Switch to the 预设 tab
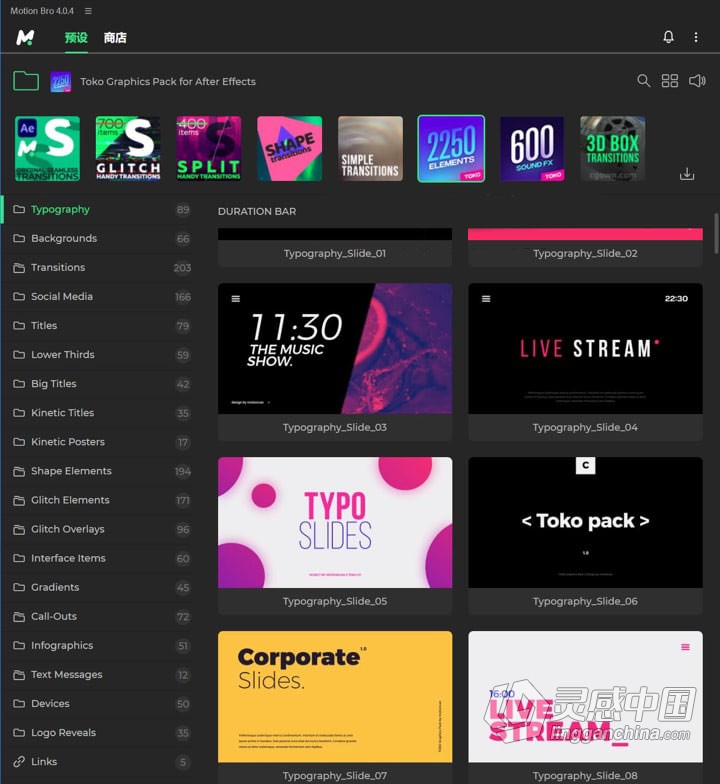 [76, 38]
